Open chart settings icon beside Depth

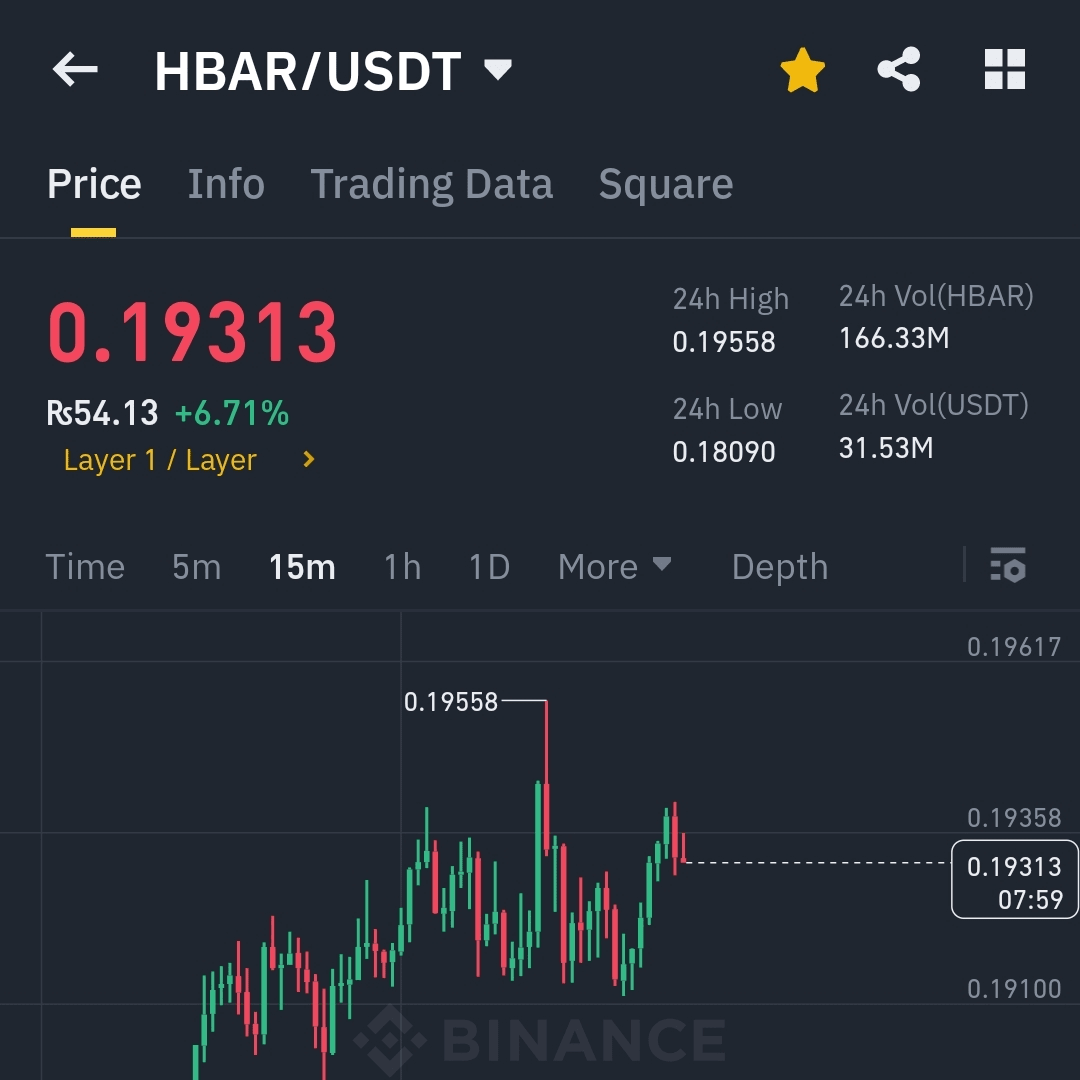1008,565
